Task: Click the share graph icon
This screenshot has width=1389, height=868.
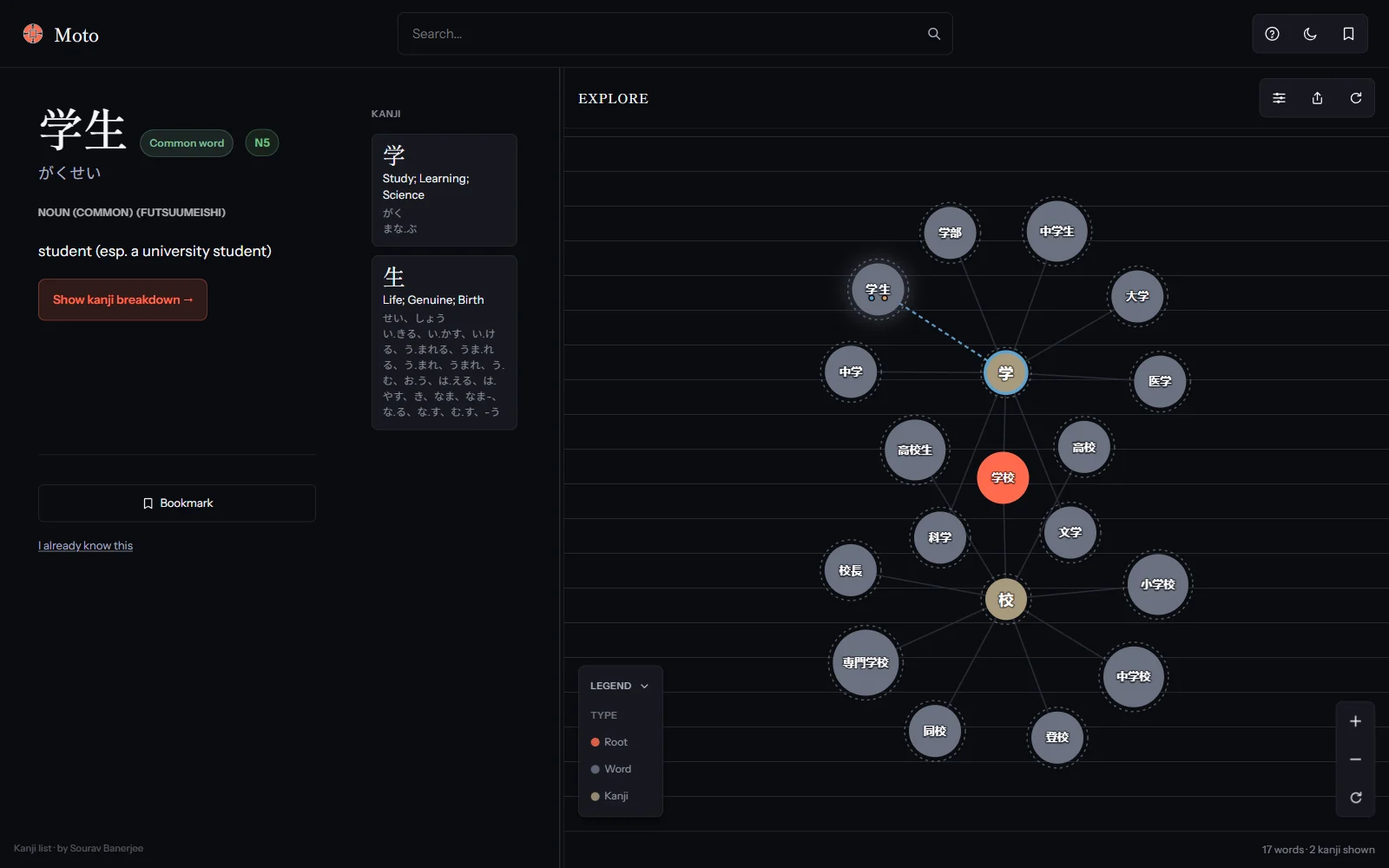Action: tap(1317, 98)
